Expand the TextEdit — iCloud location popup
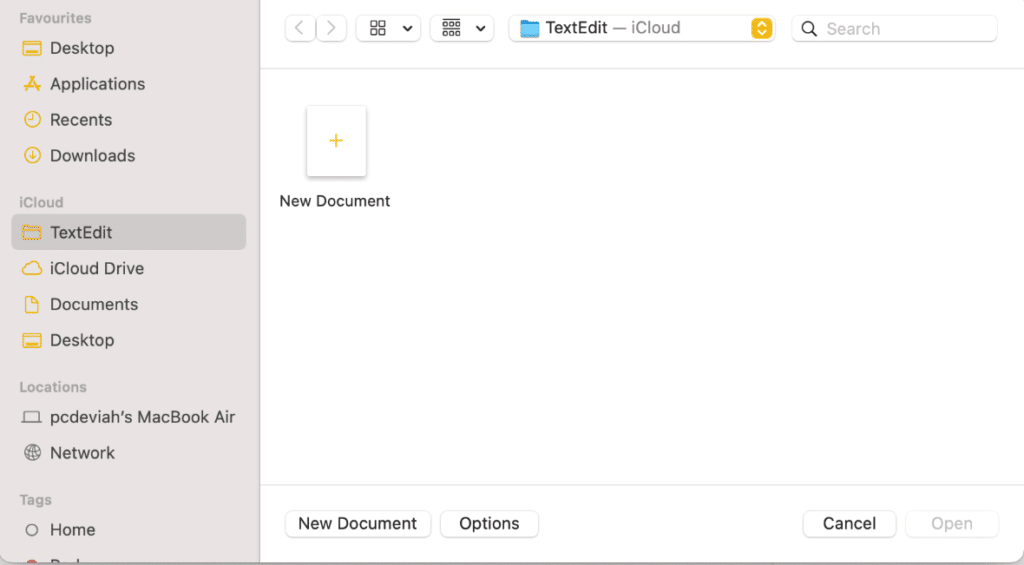The image size is (1024, 565). click(x=761, y=28)
